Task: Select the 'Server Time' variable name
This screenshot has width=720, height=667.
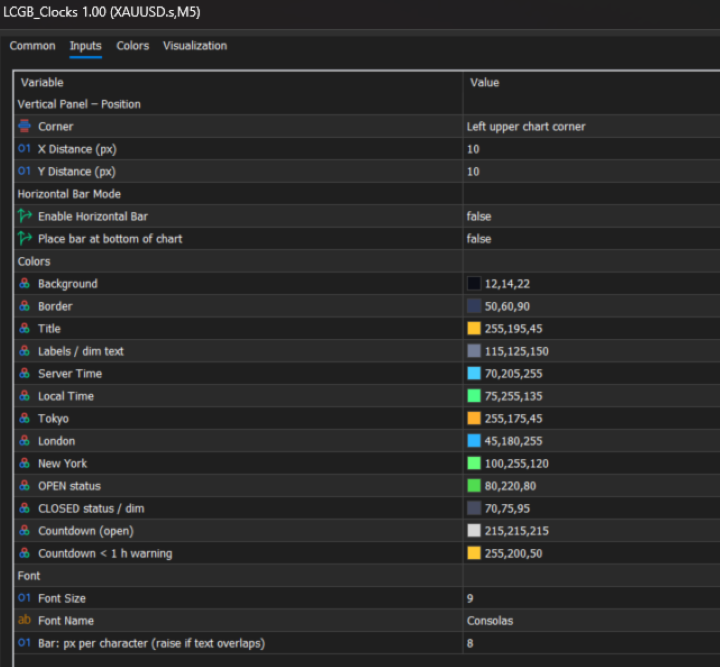Action: pos(70,374)
